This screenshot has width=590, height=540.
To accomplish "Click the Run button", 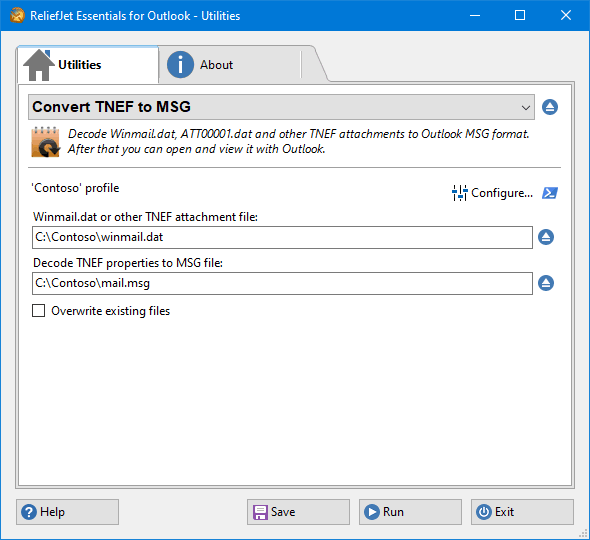I will [410, 512].
